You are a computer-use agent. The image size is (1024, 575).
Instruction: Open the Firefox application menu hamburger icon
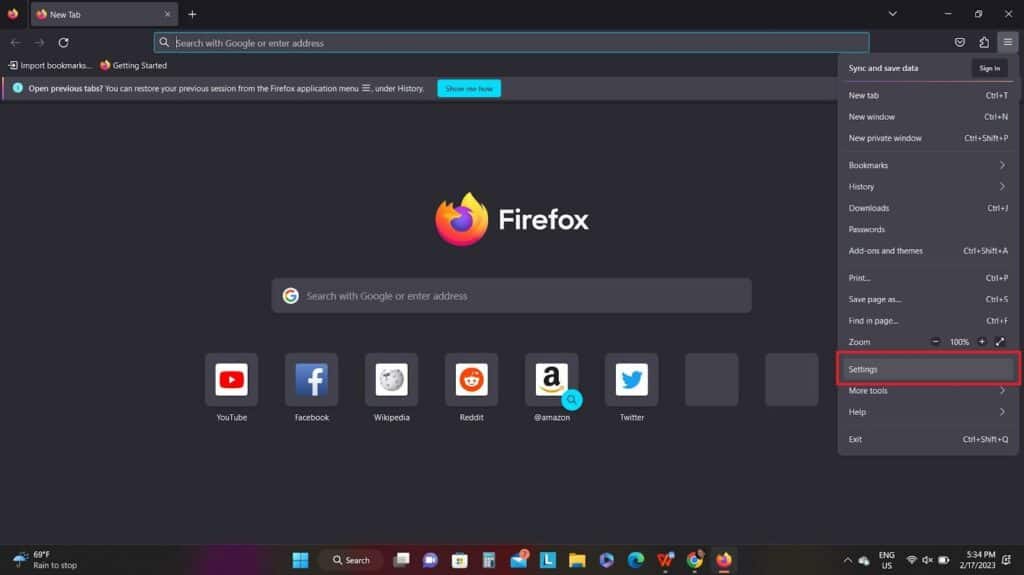(1008, 42)
